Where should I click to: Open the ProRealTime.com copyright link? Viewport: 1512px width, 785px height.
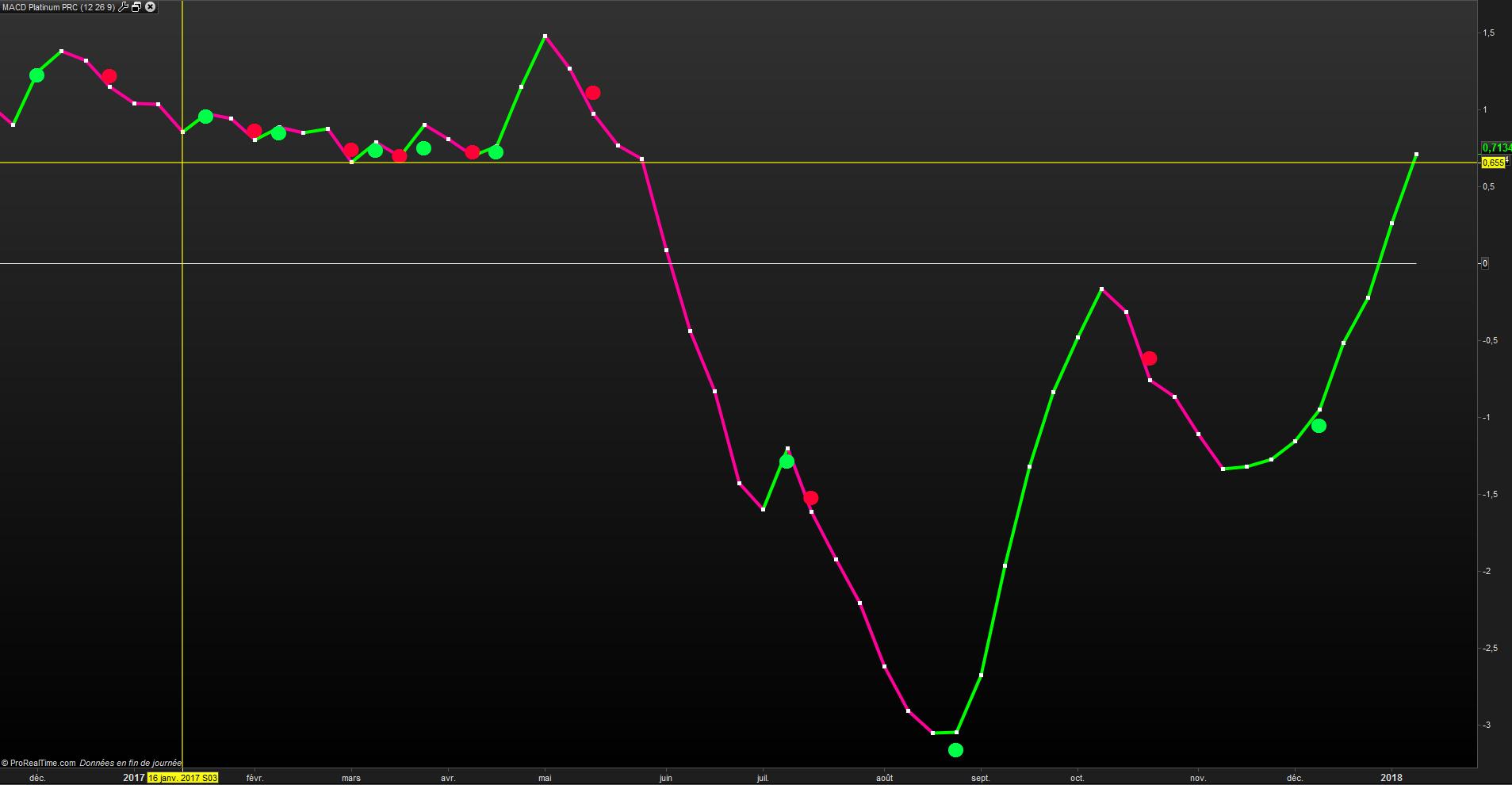pos(39,763)
